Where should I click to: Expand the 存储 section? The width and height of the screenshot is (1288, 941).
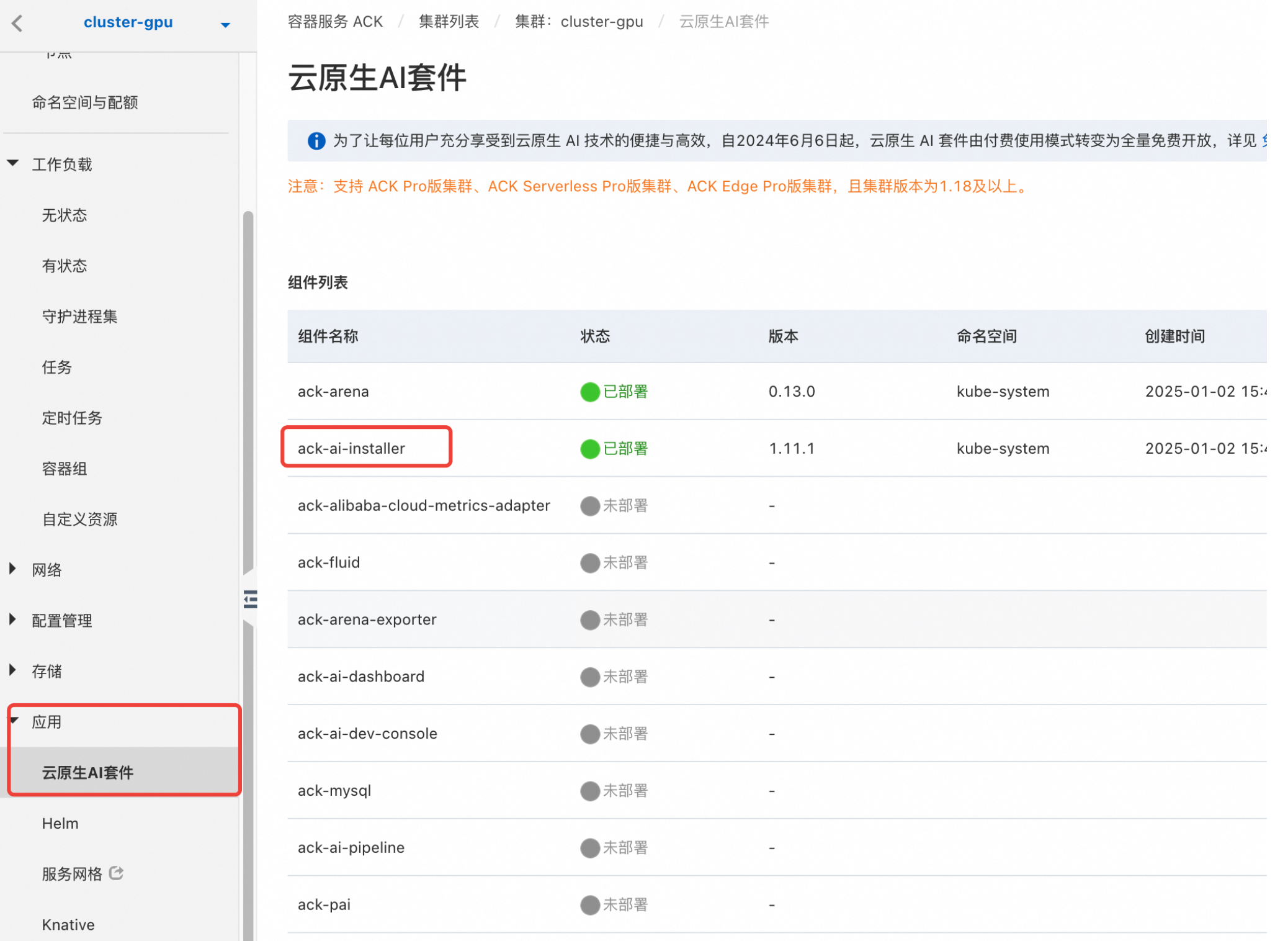point(12,670)
